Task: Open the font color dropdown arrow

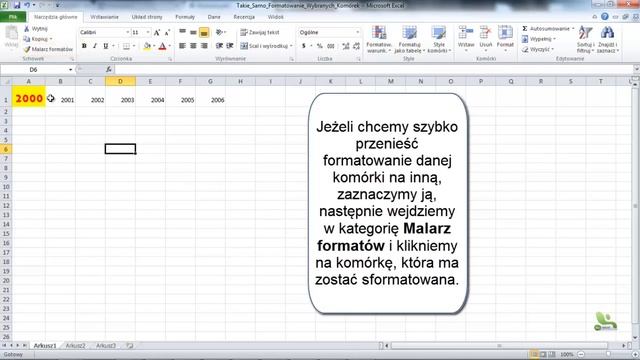Action: [169, 46]
